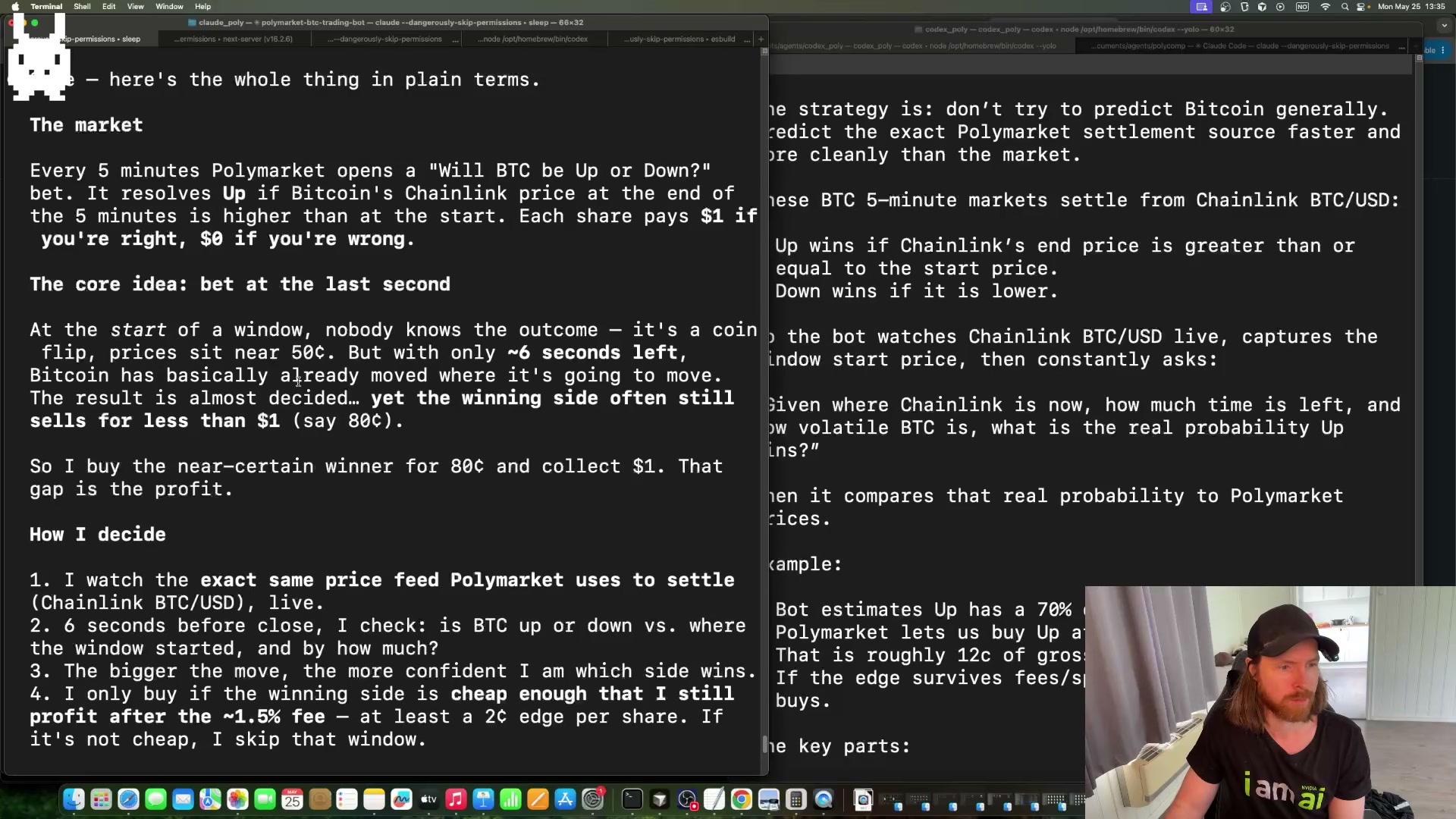Launch Apple TV from the Dock
Screen dimensions: 1456x819
coord(428,799)
